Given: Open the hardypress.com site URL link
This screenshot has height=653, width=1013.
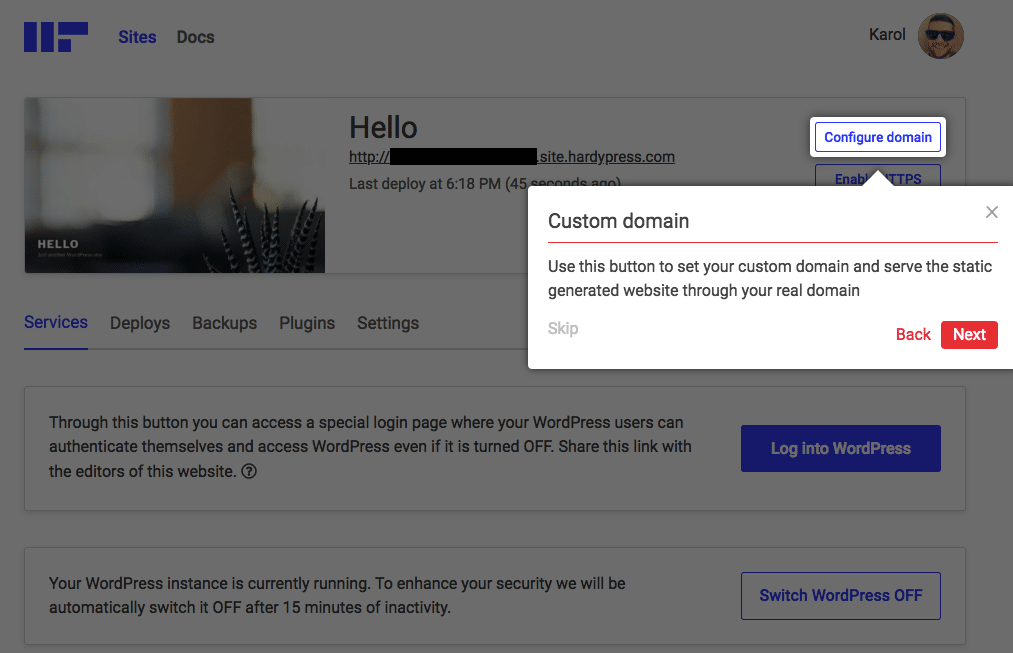Looking at the screenshot, I should 511,156.
